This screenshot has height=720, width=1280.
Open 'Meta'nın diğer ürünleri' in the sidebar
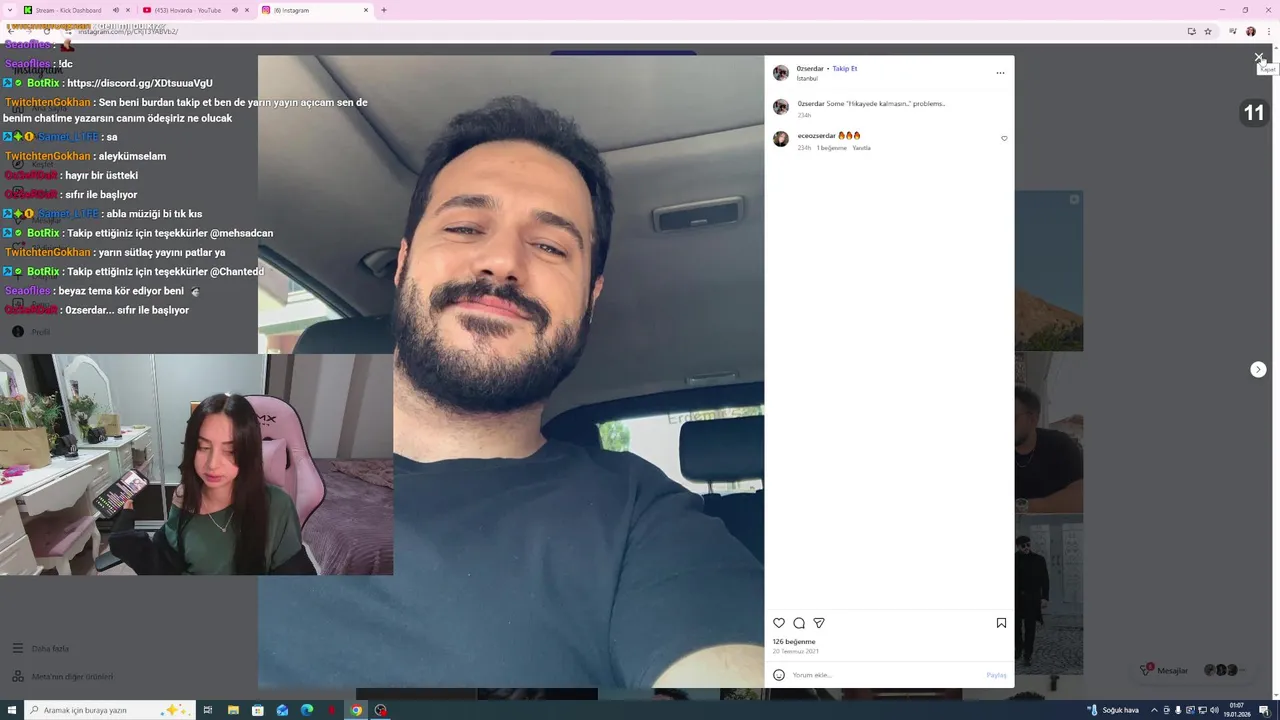click(62, 677)
